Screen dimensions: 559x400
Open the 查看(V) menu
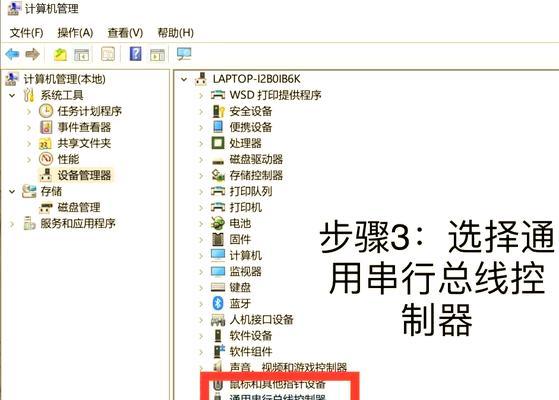tap(125, 33)
